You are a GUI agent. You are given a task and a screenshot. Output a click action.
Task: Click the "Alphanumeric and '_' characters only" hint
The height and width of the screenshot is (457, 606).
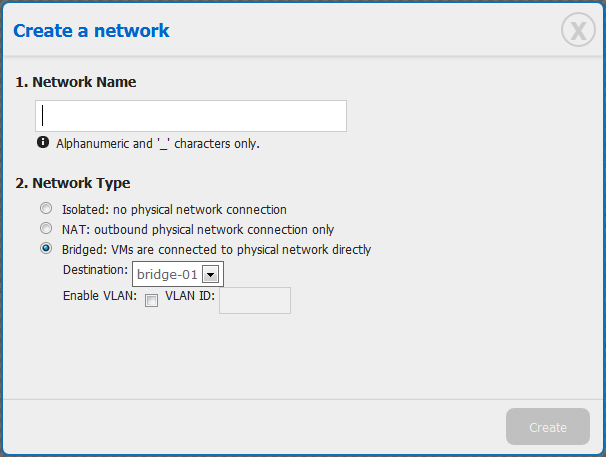tap(158, 144)
